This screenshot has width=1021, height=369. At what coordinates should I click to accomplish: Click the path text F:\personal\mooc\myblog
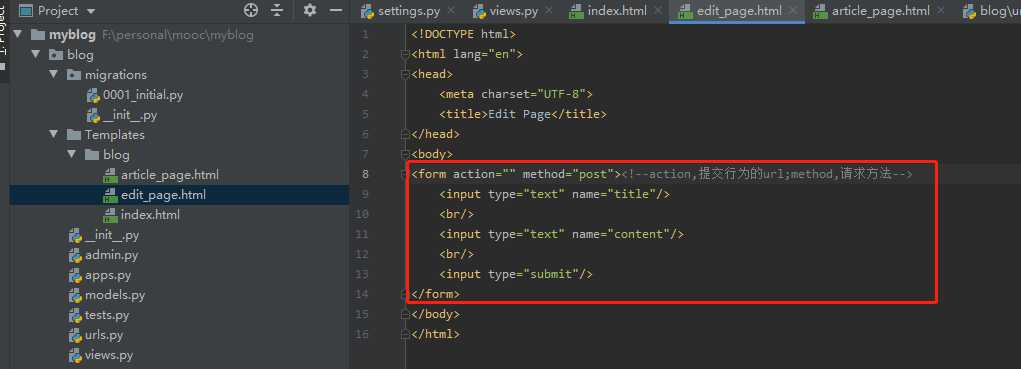click(178, 35)
